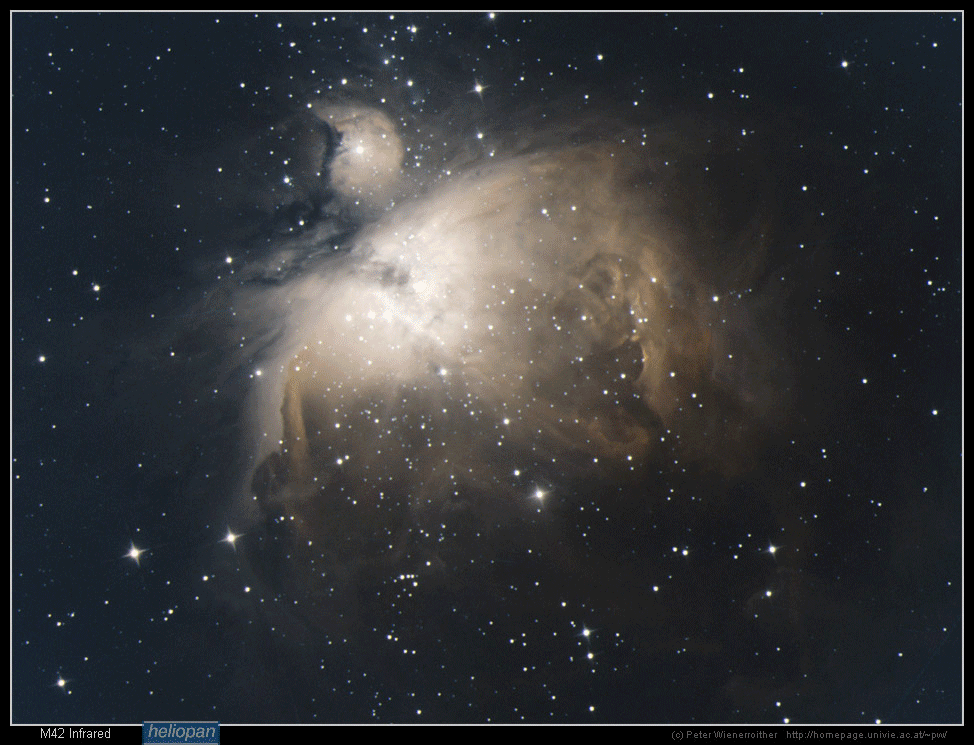
Task: Open the homepage.univie.ac.at URL text
Action: (867, 735)
